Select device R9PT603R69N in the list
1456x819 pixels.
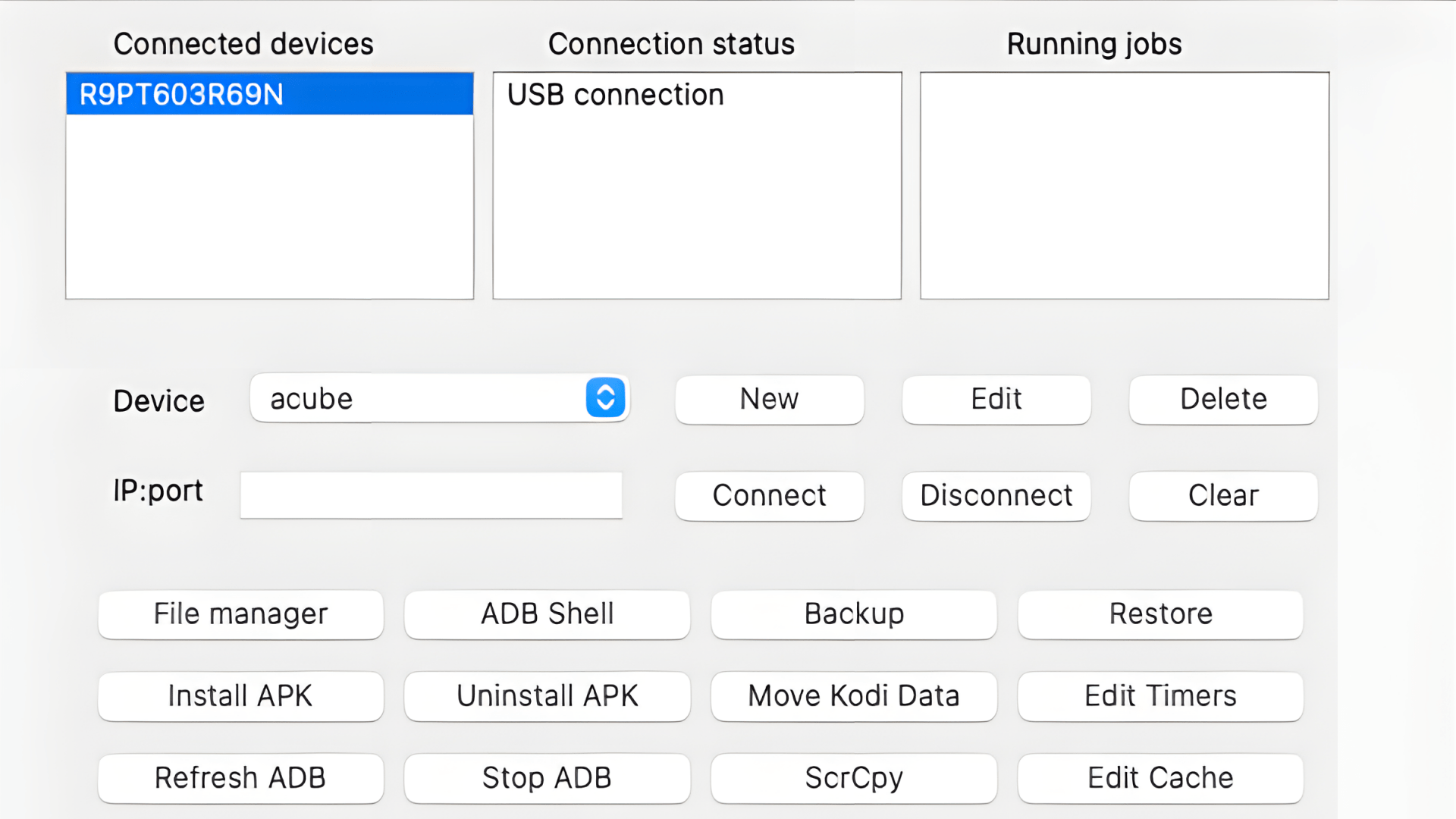[269, 94]
